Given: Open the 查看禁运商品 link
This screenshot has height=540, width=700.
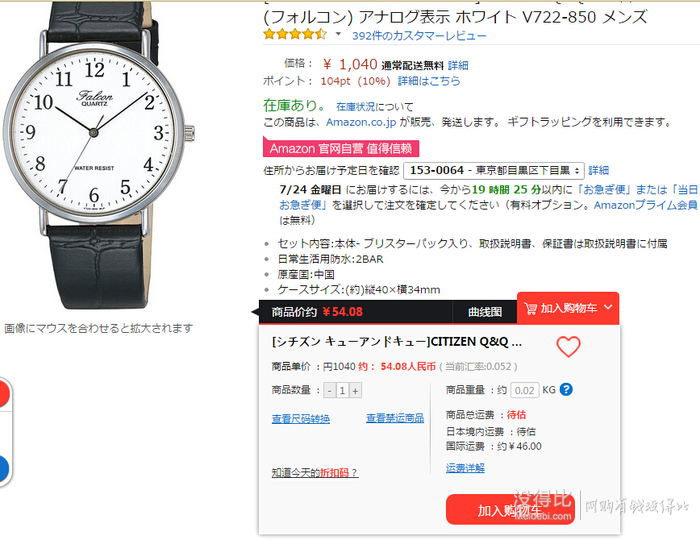Looking at the screenshot, I should 395,418.
